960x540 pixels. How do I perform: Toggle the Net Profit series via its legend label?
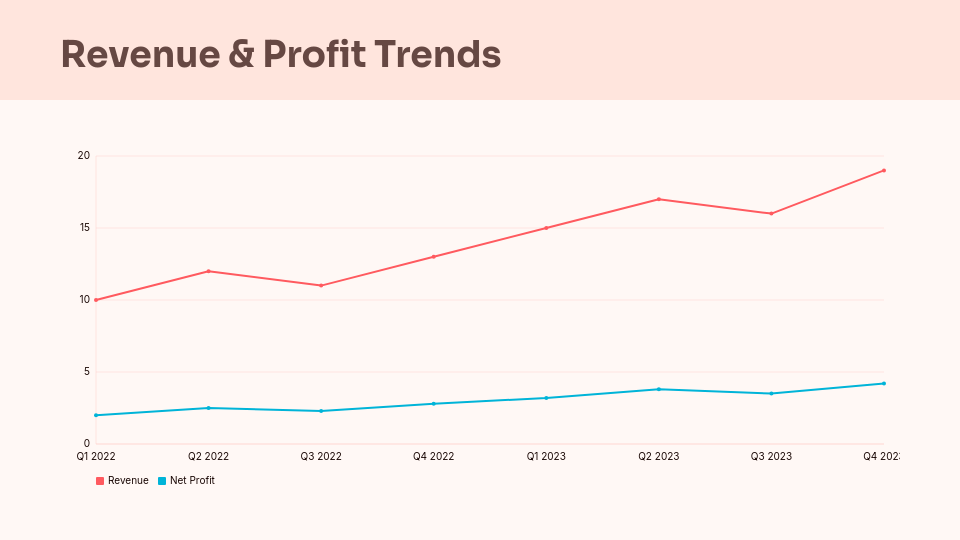click(x=192, y=481)
